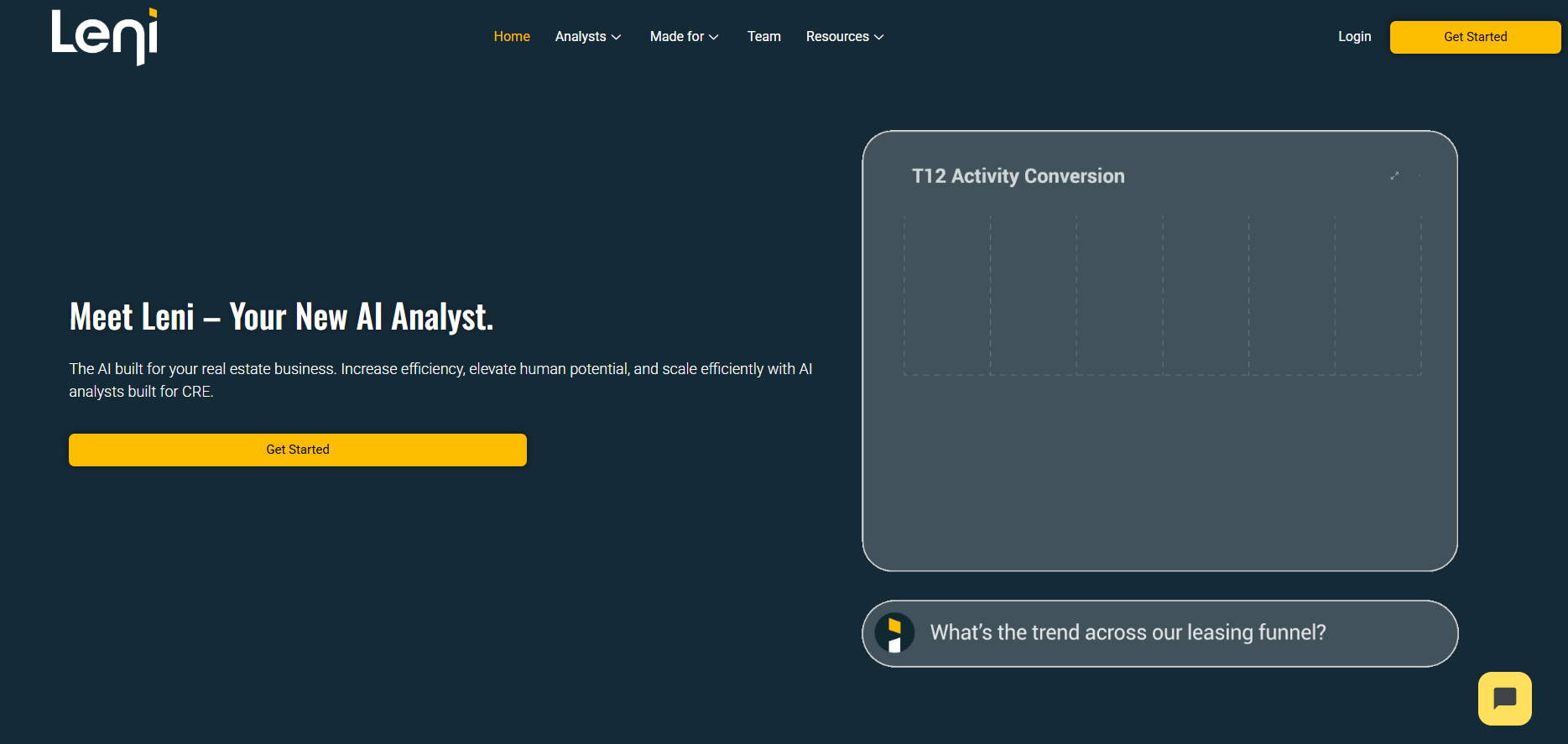The height and width of the screenshot is (744, 1568).
Task: Click the Meet Leni headline
Action: pos(281,317)
